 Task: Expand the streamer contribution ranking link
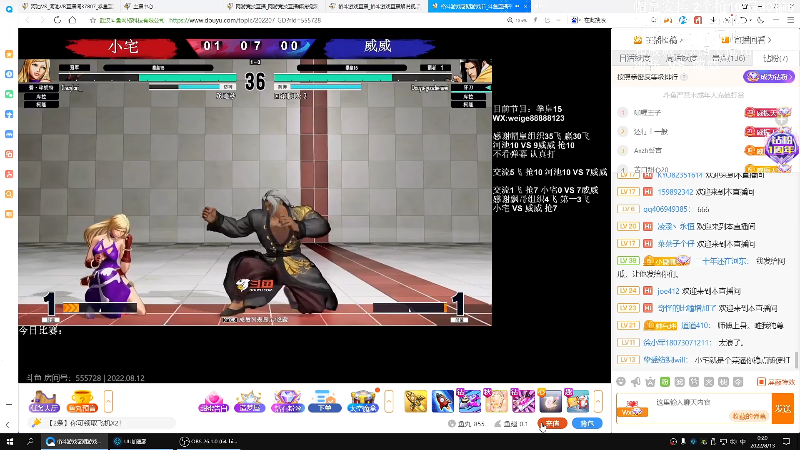point(659,40)
